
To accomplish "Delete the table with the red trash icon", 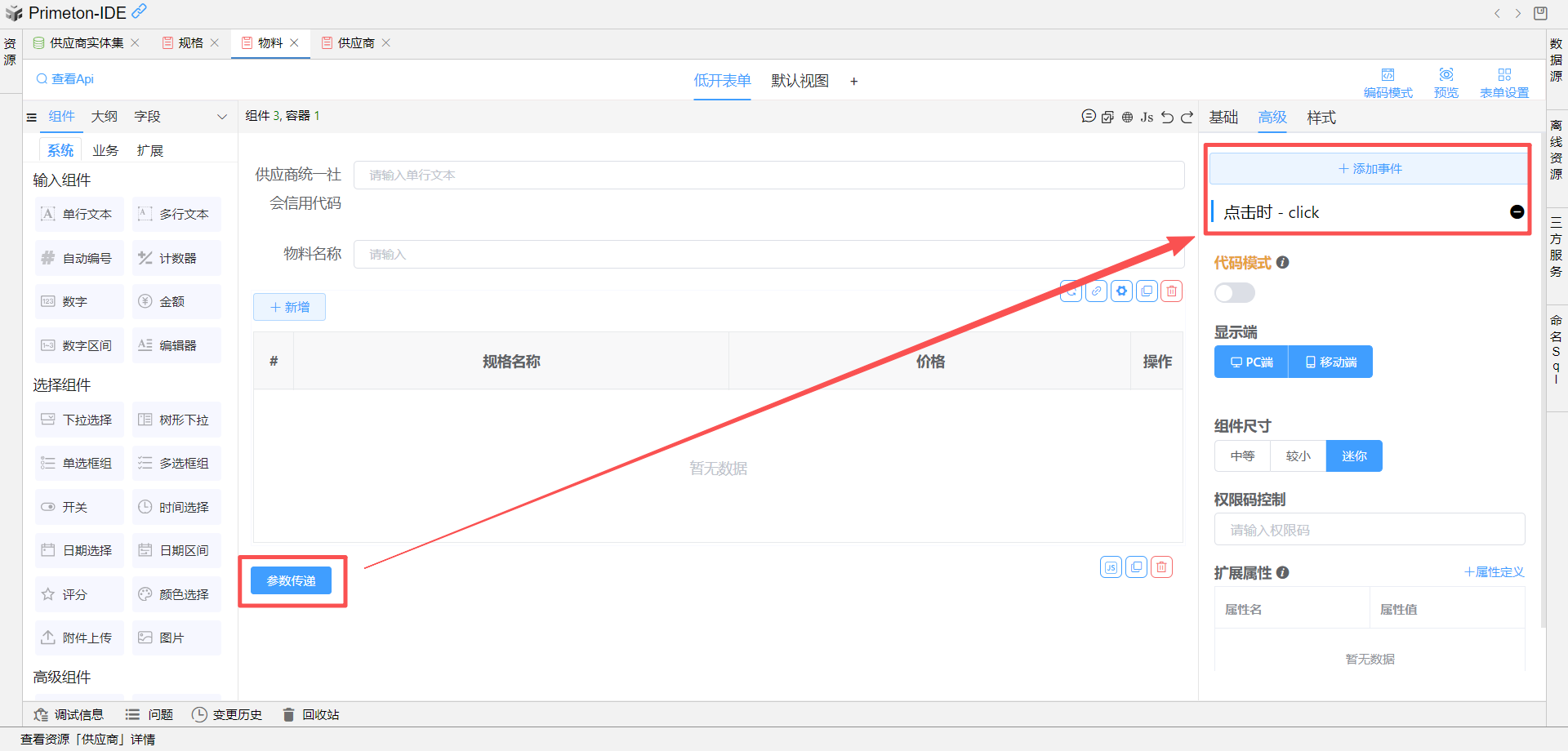I will click(1172, 291).
